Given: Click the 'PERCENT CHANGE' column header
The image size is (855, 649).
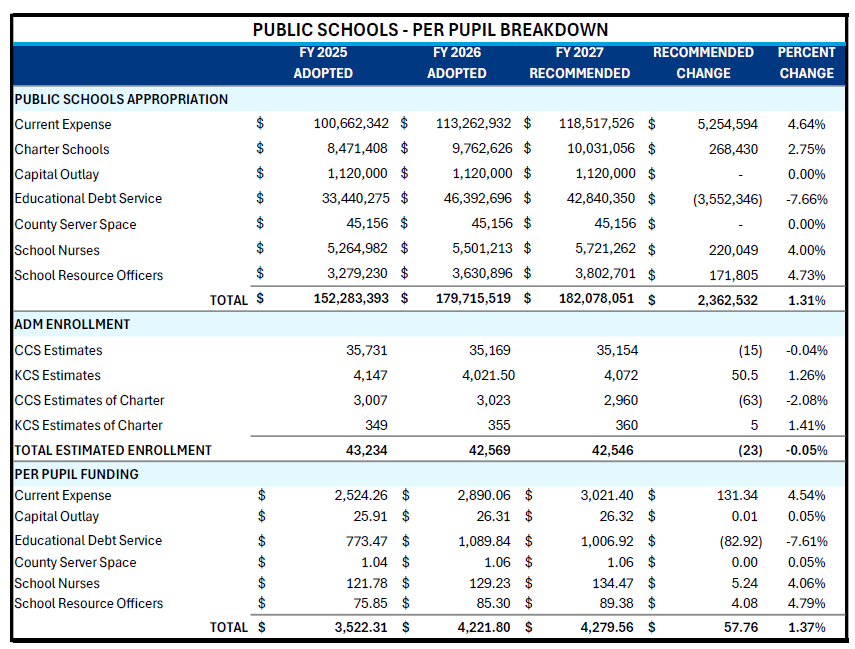Looking at the screenshot, I should click(806, 63).
